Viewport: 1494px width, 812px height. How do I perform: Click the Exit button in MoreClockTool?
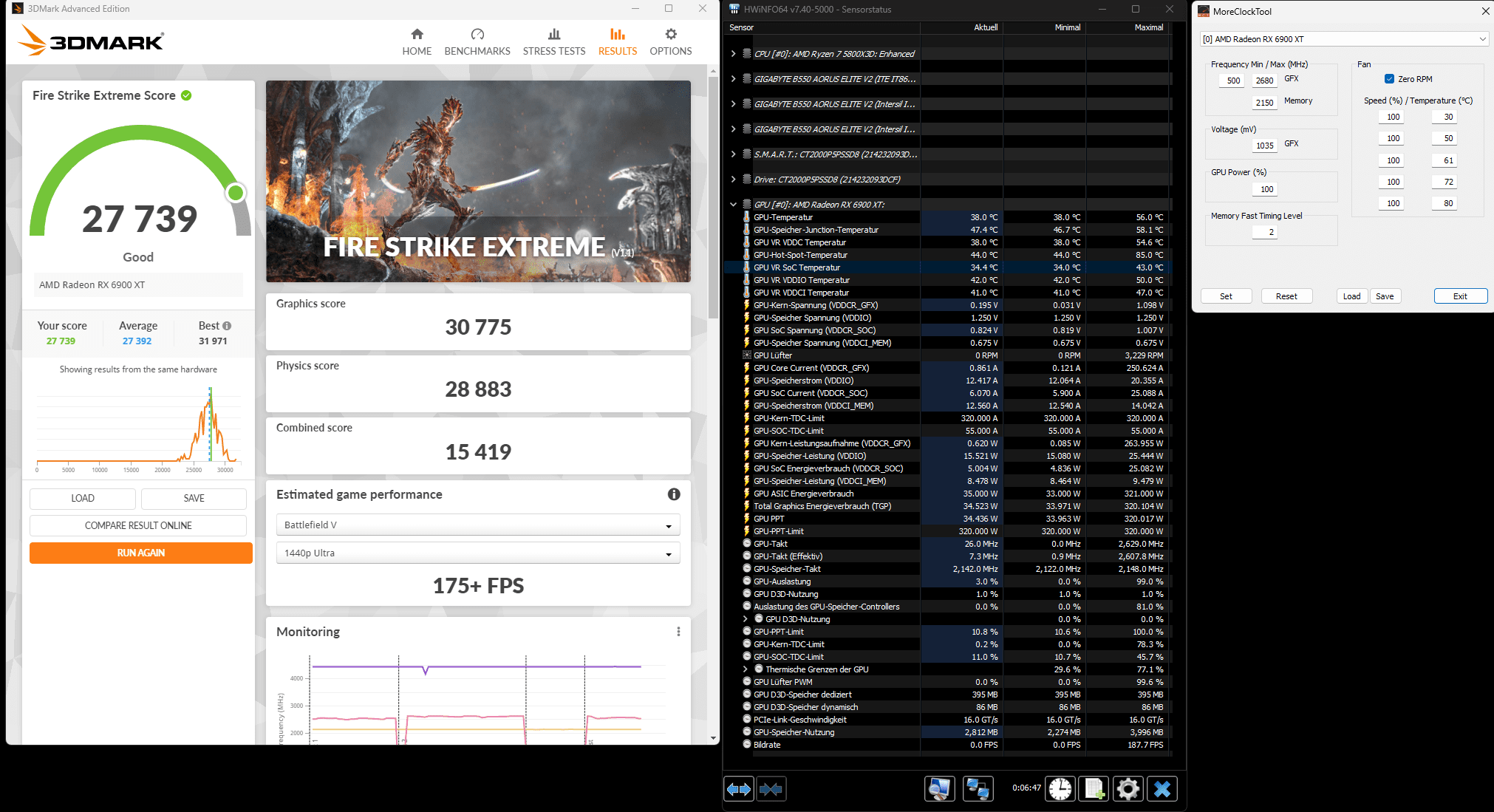[1460, 296]
